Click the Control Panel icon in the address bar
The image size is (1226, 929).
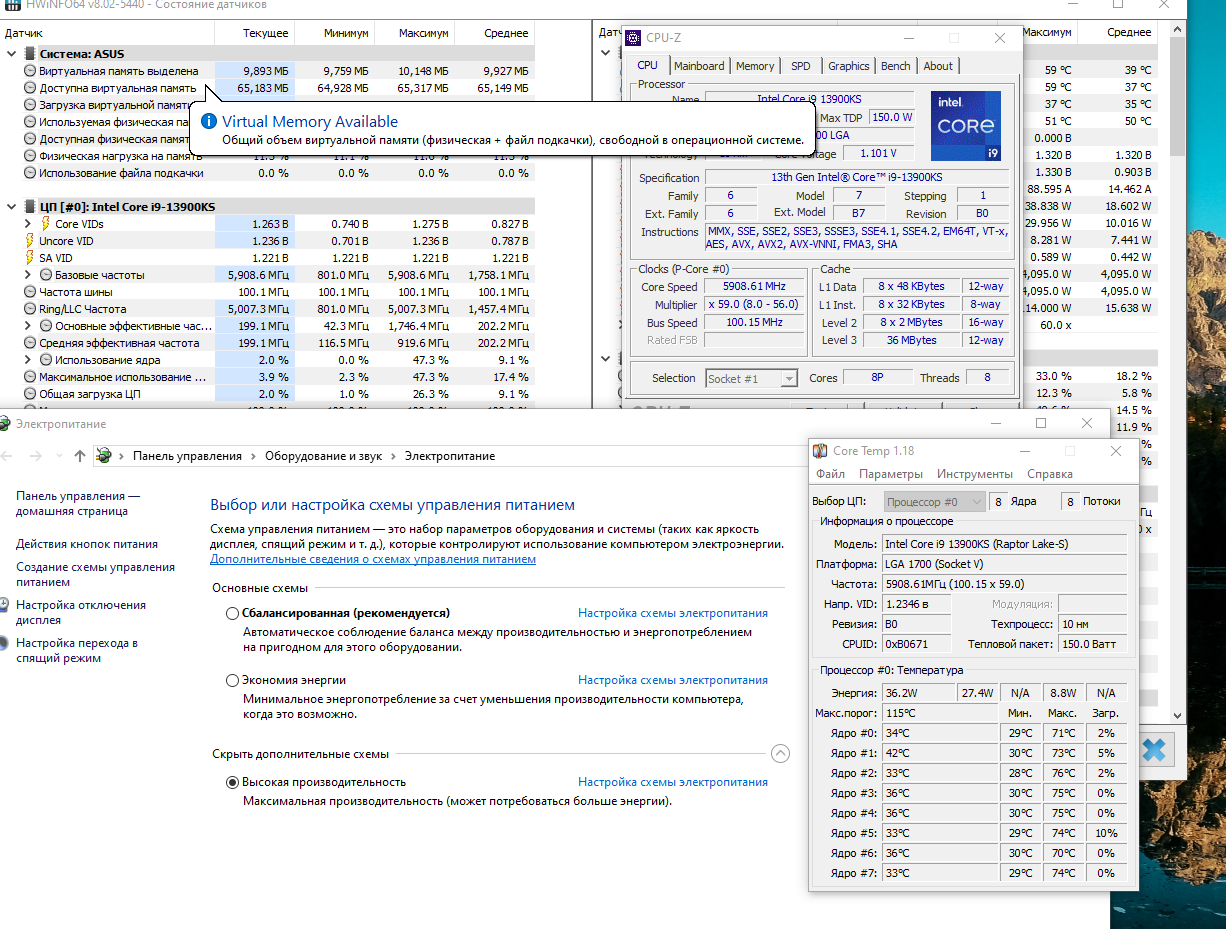103,456
